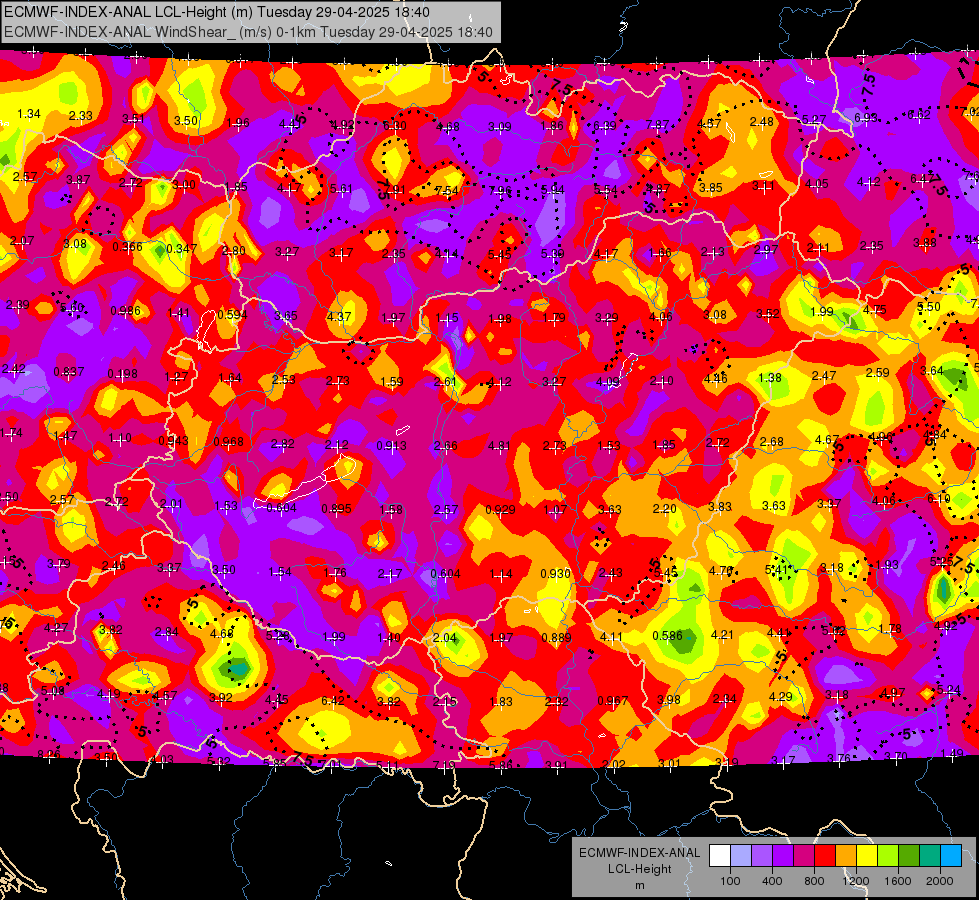Click the 8.26 shear value
The width and height of the screenshot is (979, 900).
(x=49, y=754)
